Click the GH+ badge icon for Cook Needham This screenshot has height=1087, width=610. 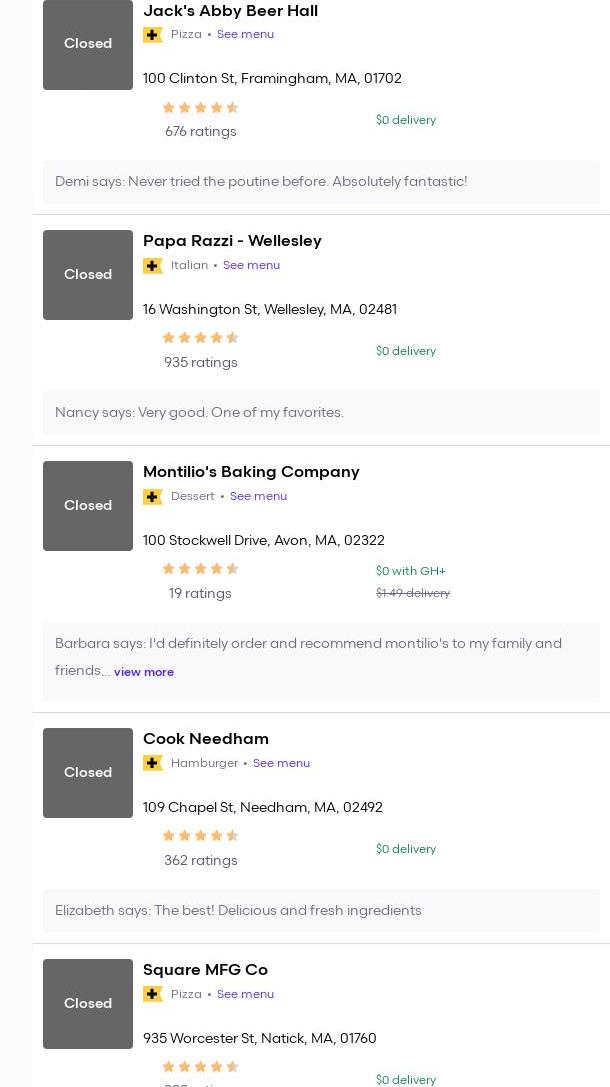point(153,764)
